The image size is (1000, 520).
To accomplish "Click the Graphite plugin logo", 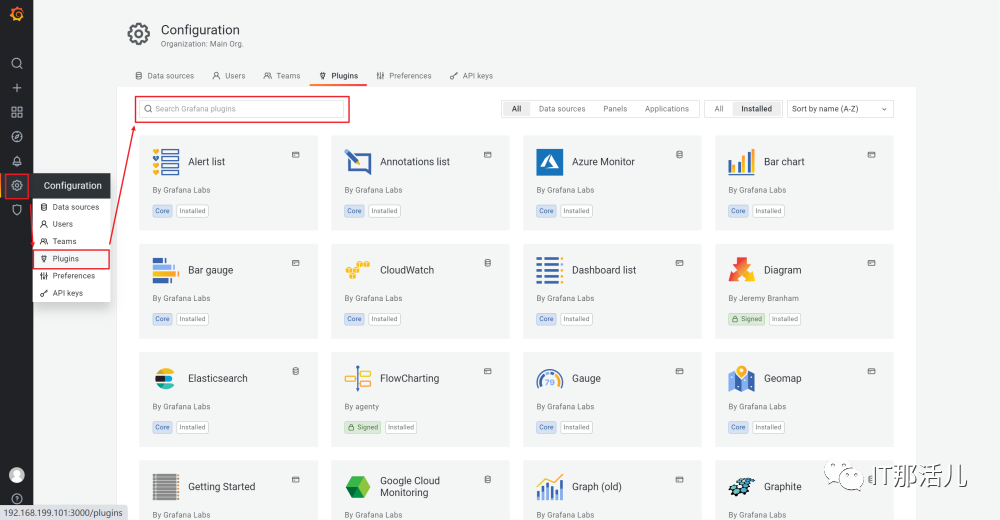I will click(x=742, y=487).
